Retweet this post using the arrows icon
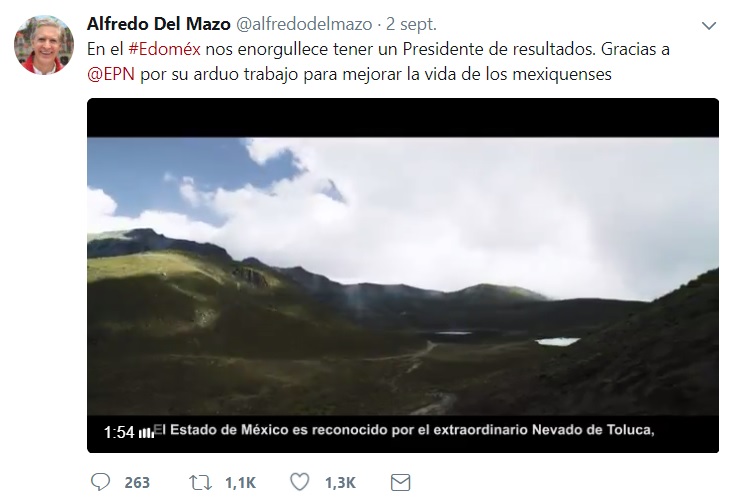Image resolution: width=729 pixels, height=497 pixels. [200, 483]
